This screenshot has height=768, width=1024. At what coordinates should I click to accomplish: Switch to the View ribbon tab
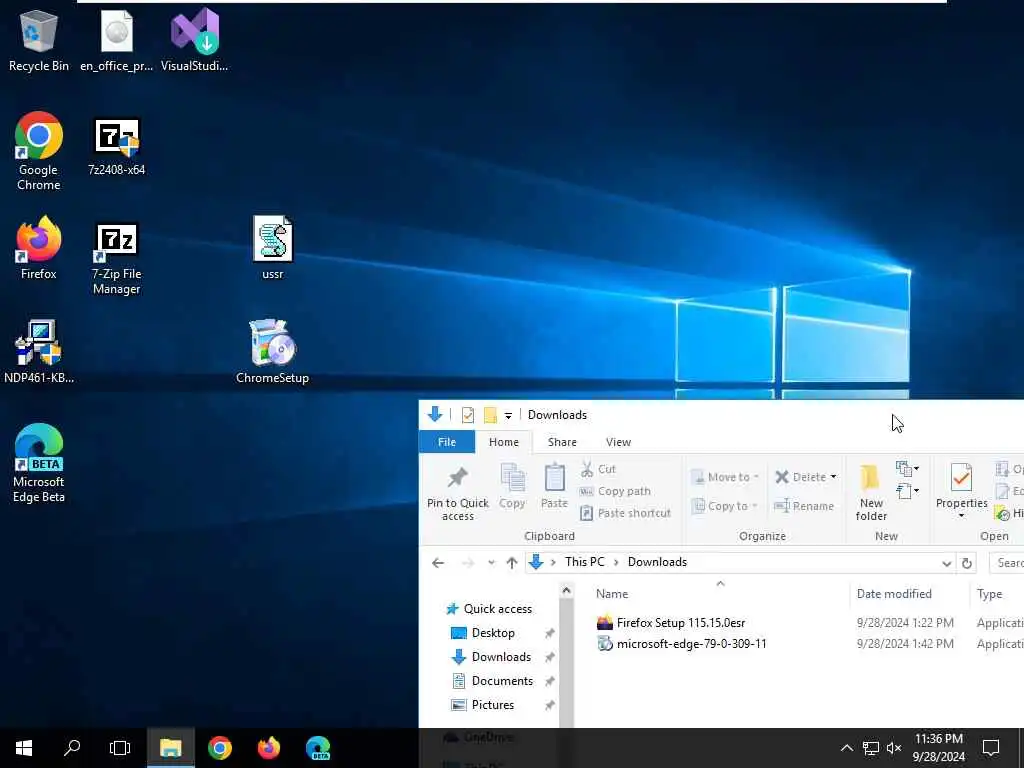click(618, 442)
